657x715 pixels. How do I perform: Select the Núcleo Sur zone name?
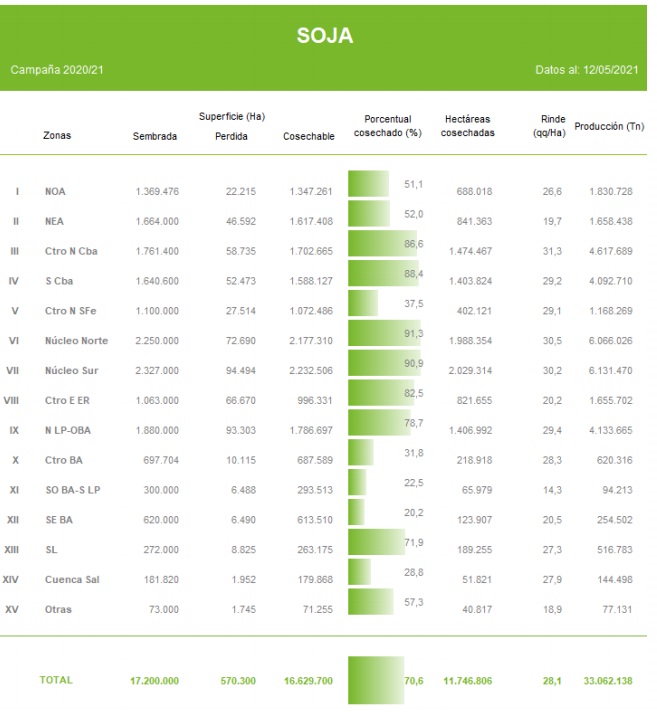tap(74, 370)
